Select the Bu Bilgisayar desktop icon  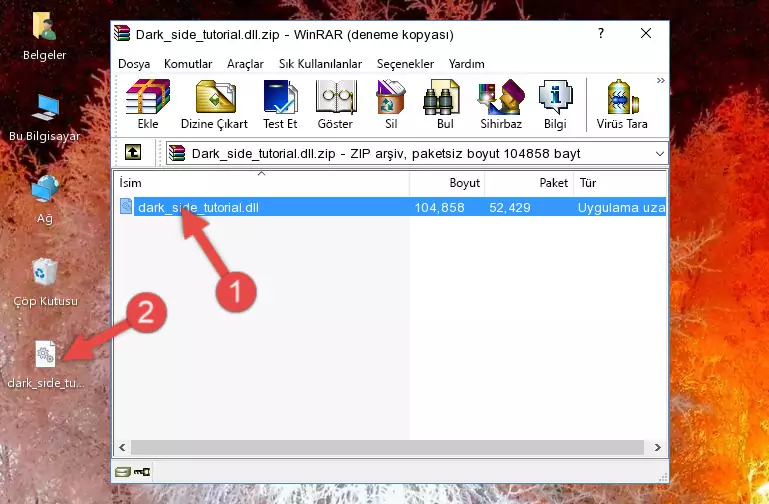pos(45,117)
